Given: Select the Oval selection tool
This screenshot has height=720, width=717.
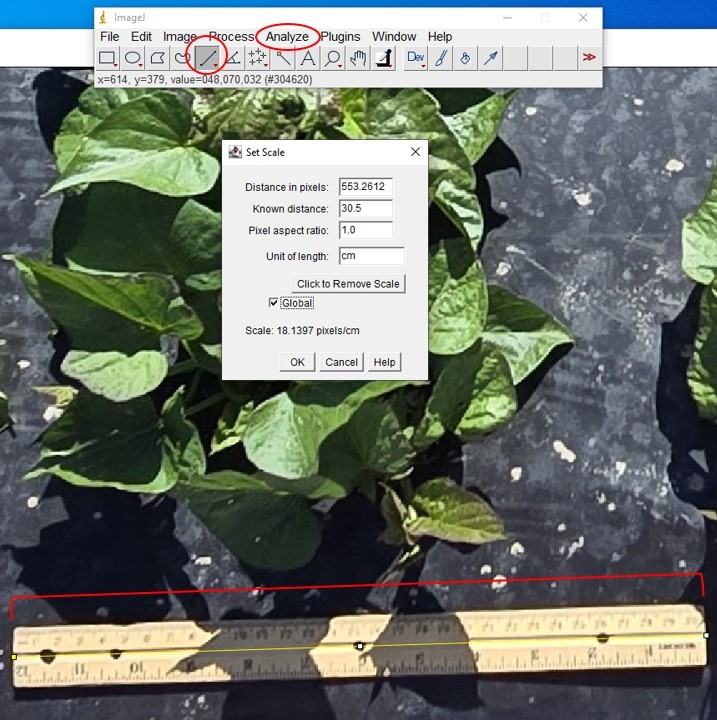Looking at the screenshot, I should (x=133, y=58).
